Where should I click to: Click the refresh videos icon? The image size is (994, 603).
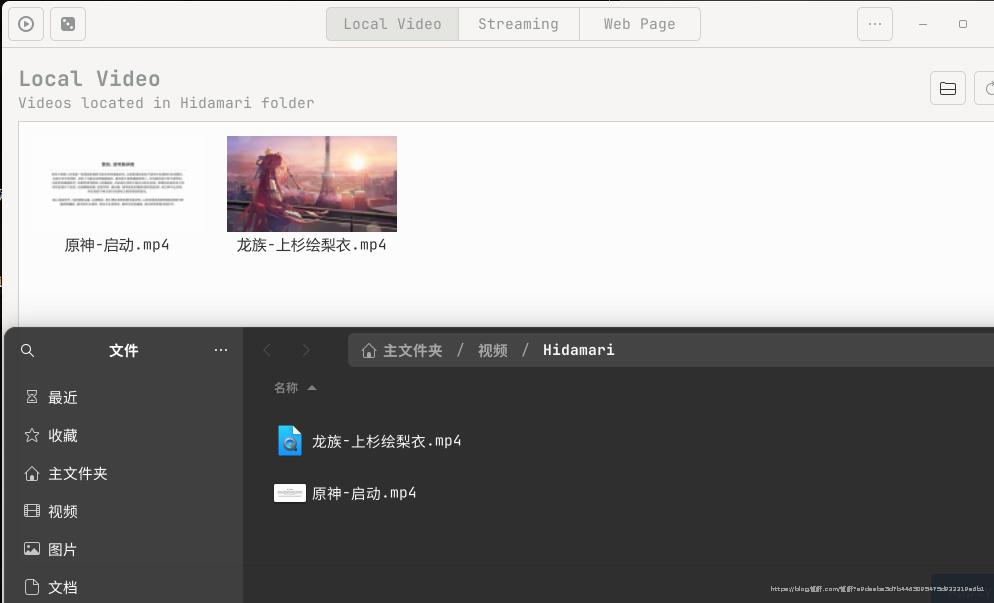986,89
